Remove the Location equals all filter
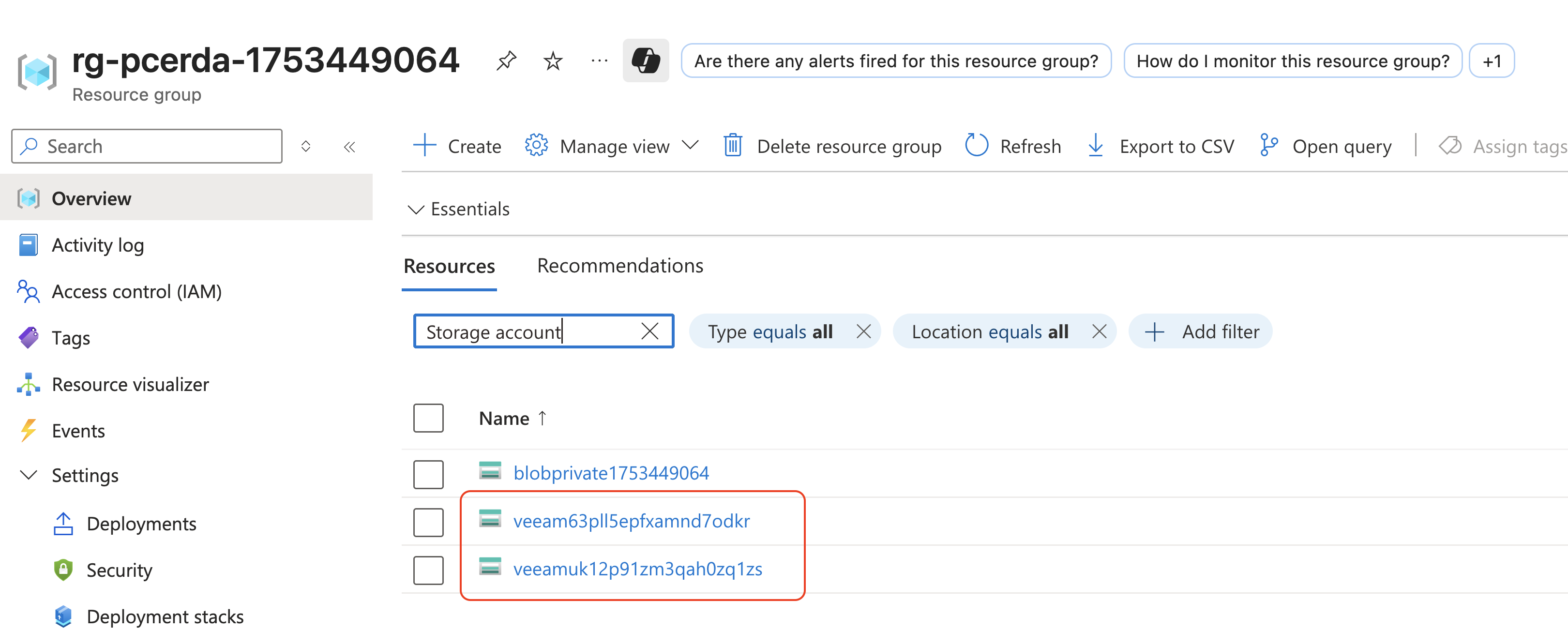 pos(1099,331)
